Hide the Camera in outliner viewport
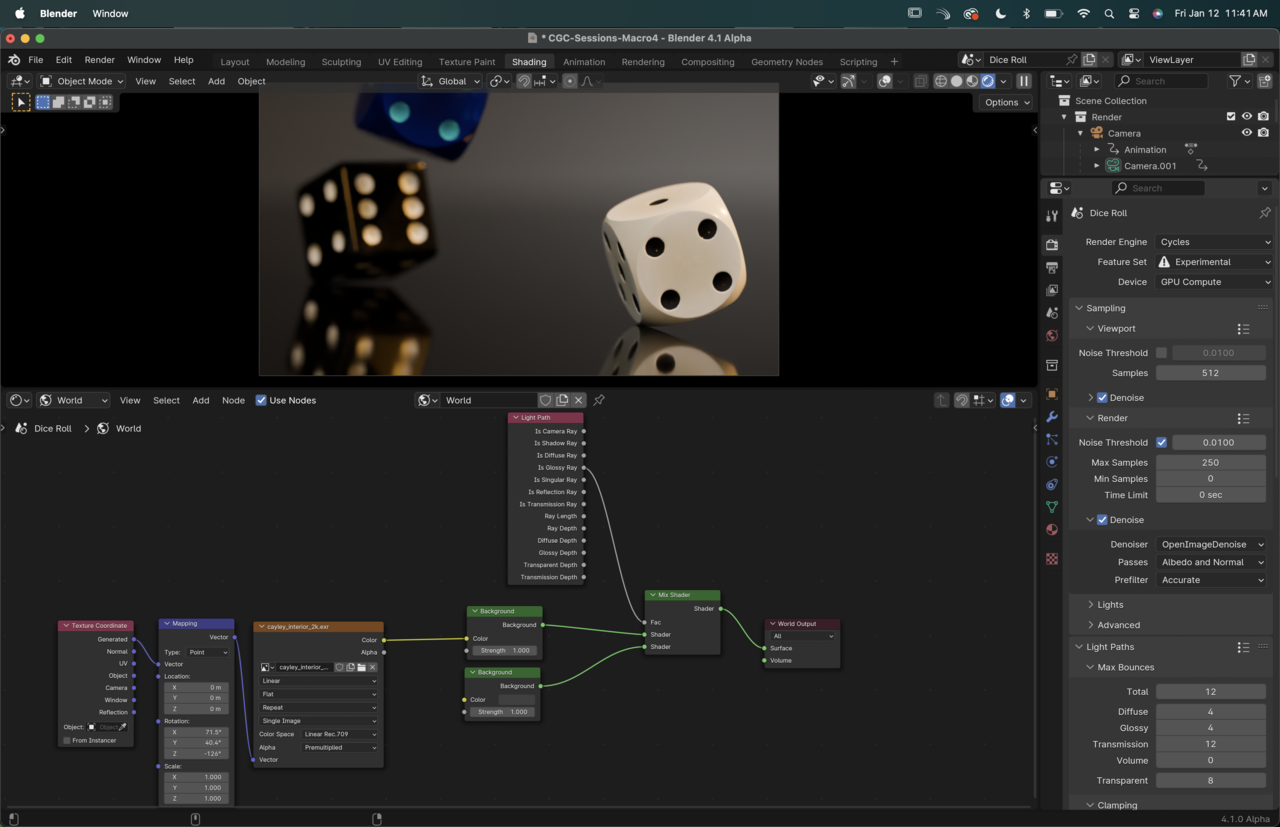 [x=1246, y=133]
